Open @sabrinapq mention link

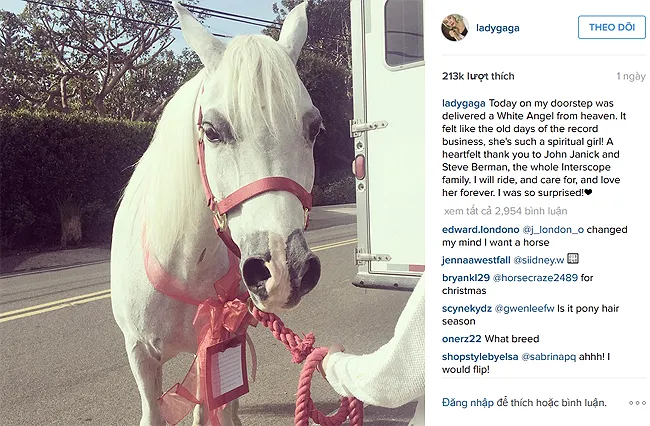pos(548,357)
